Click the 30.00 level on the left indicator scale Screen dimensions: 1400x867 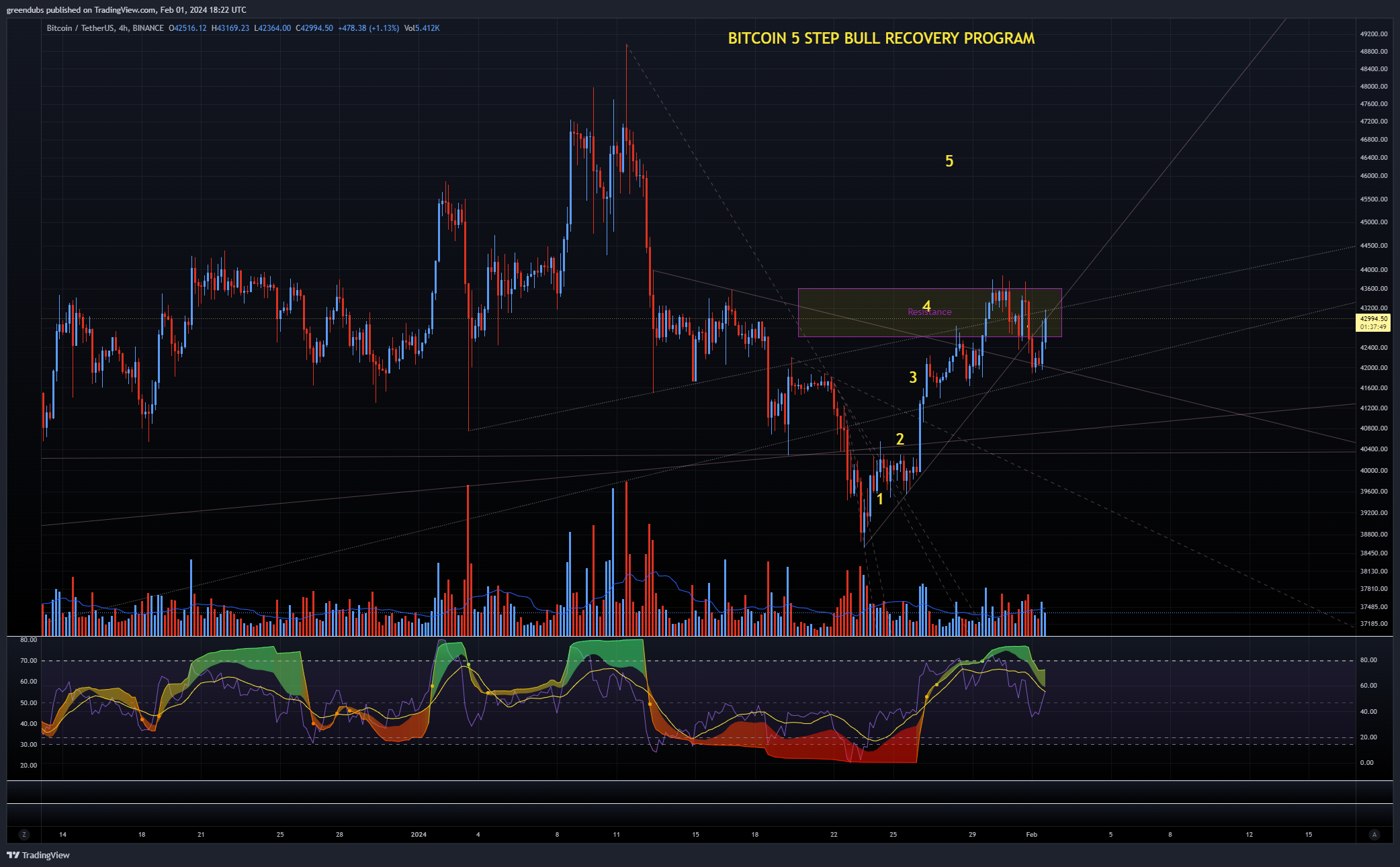coord(28,745)
